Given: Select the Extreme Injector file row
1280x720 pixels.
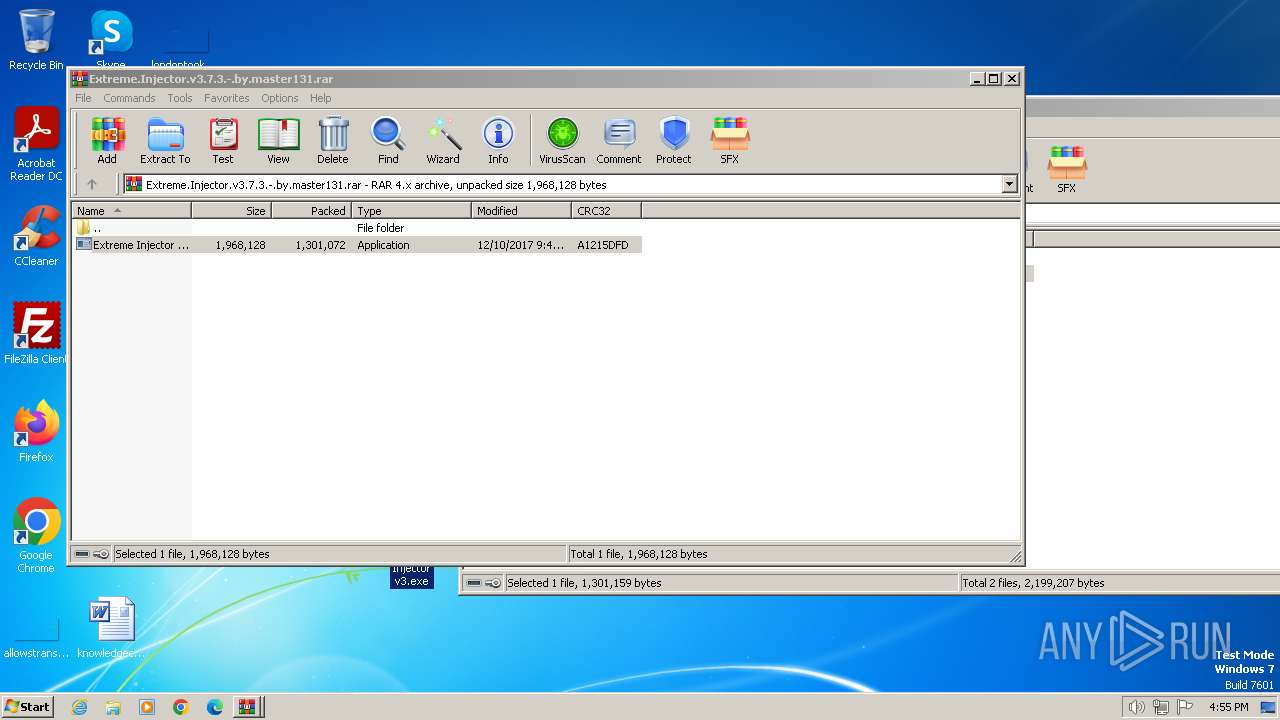Looking at the screenshot, I should pos(357,244).
